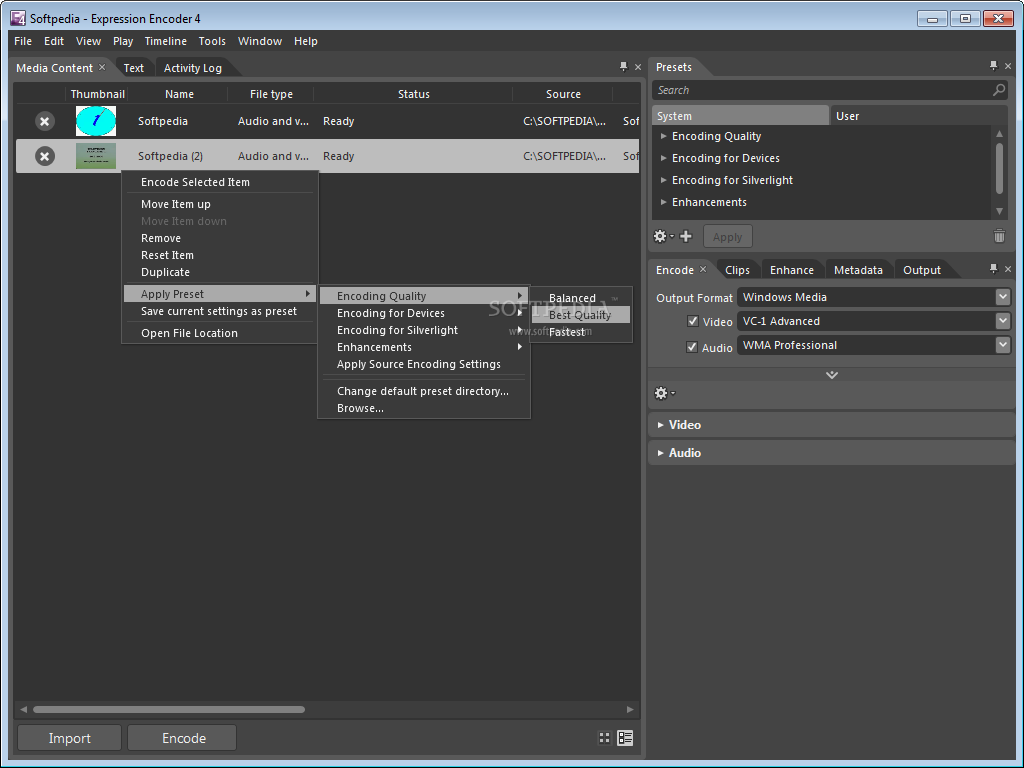Screen dimensions: 1024x768
Task: Close the Encode tab with its X
Action: point(703,269)
